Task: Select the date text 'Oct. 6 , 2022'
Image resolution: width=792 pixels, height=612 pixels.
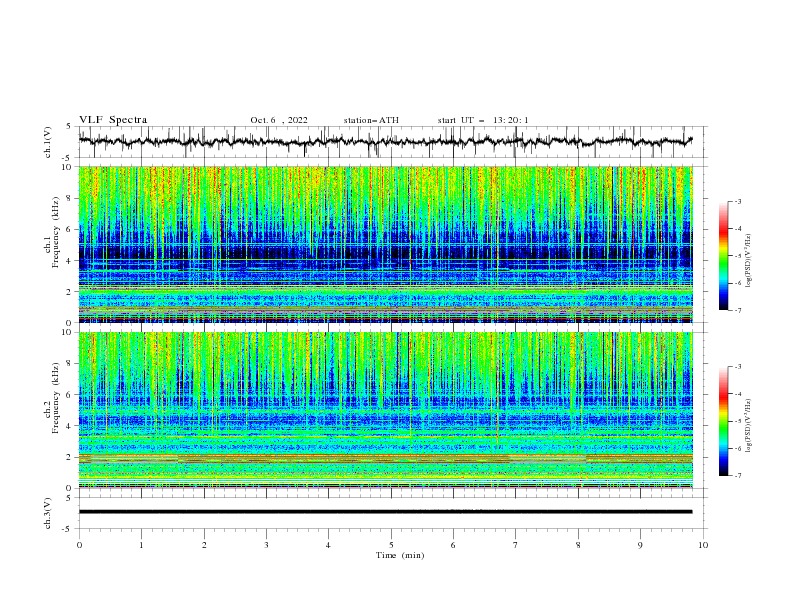Action: [x=279, y=120]
